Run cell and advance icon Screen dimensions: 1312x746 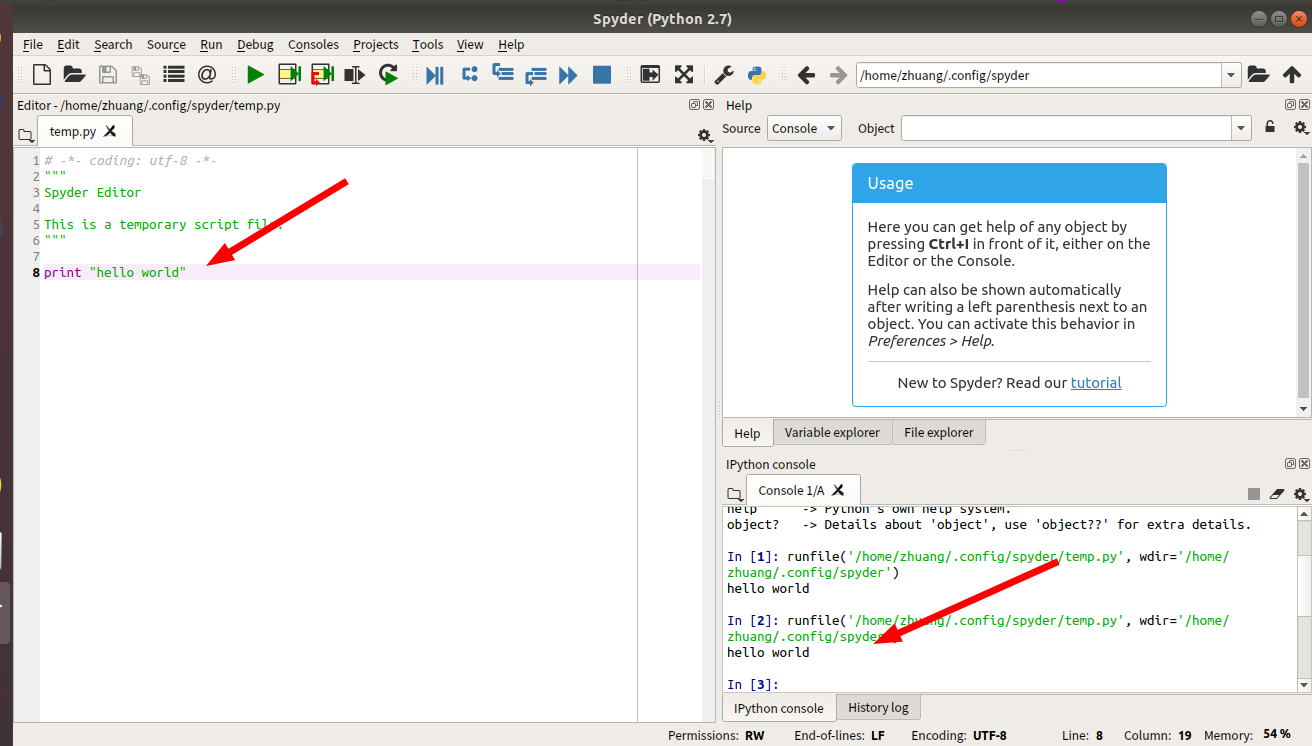[x=322, y=74]
